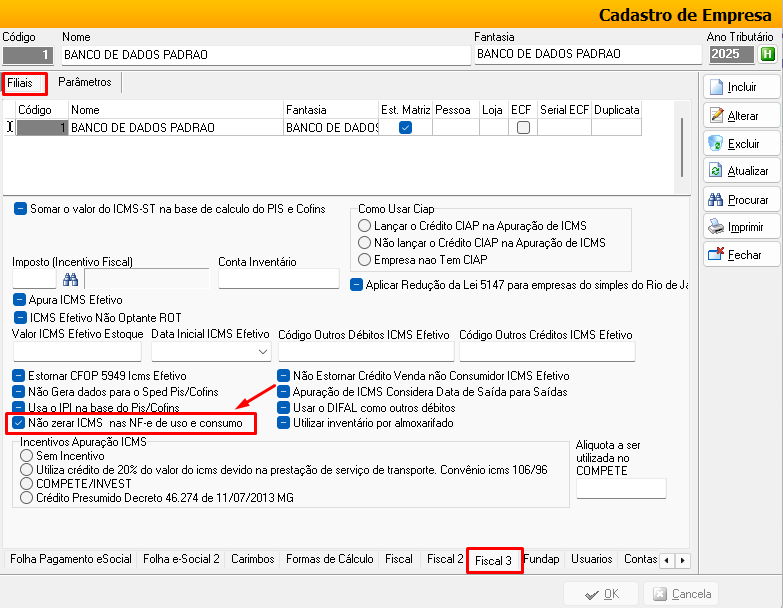Click green H icon beside Ano Tributário
Viewport: 783px width, 608px height.
[768, 54]
